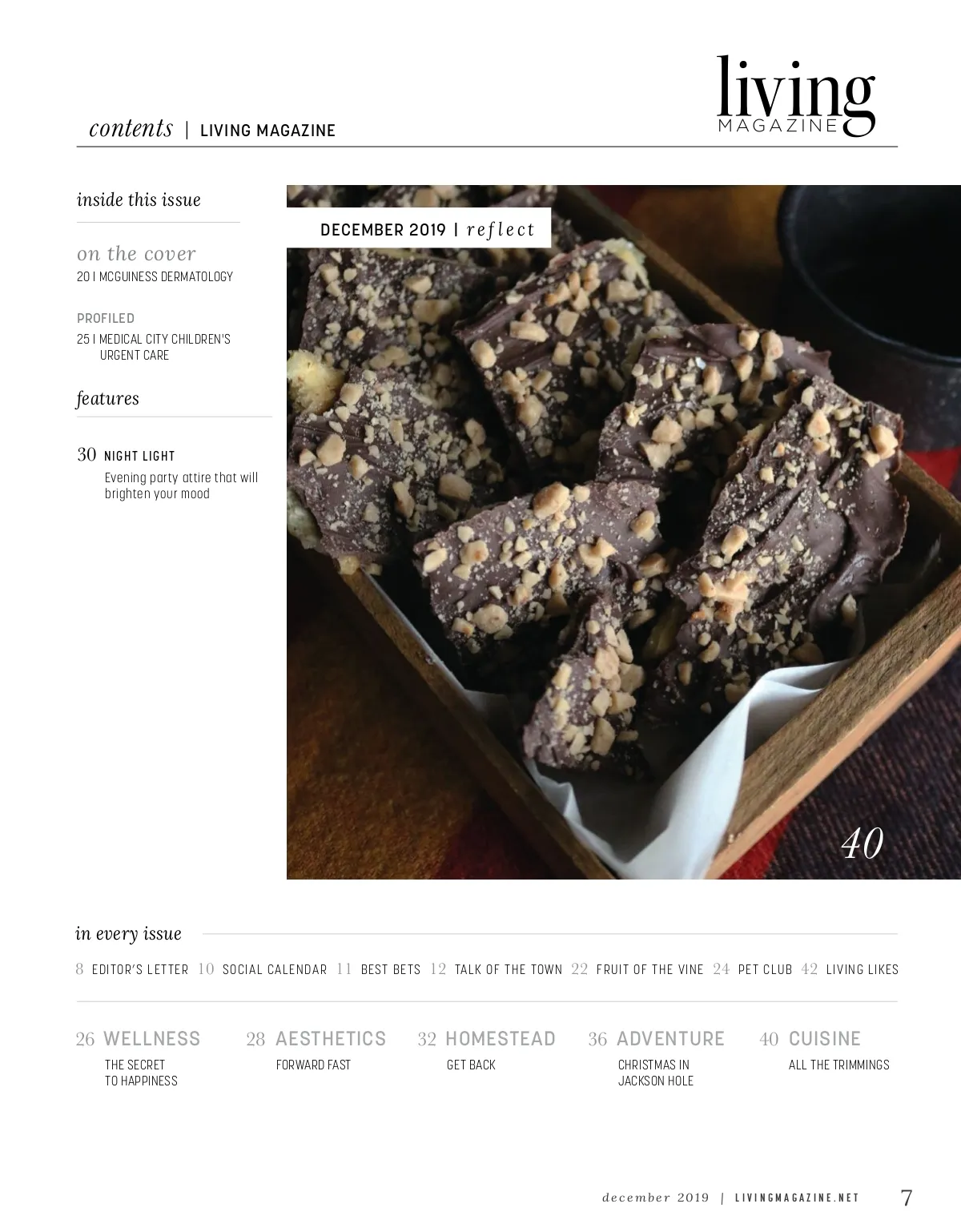Click the chocolate toffee bark photo
961x1232 pixels.
[x=624, y=532]
